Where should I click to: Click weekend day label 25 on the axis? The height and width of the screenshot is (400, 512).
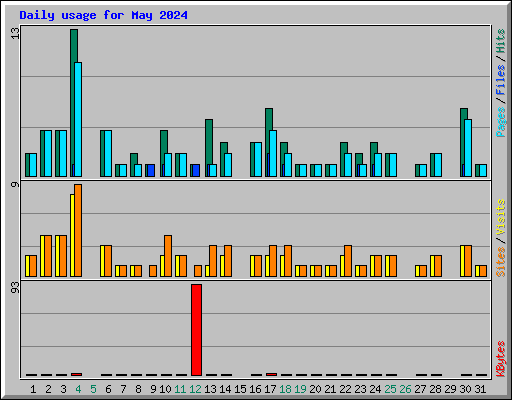(x=390, y=389)
